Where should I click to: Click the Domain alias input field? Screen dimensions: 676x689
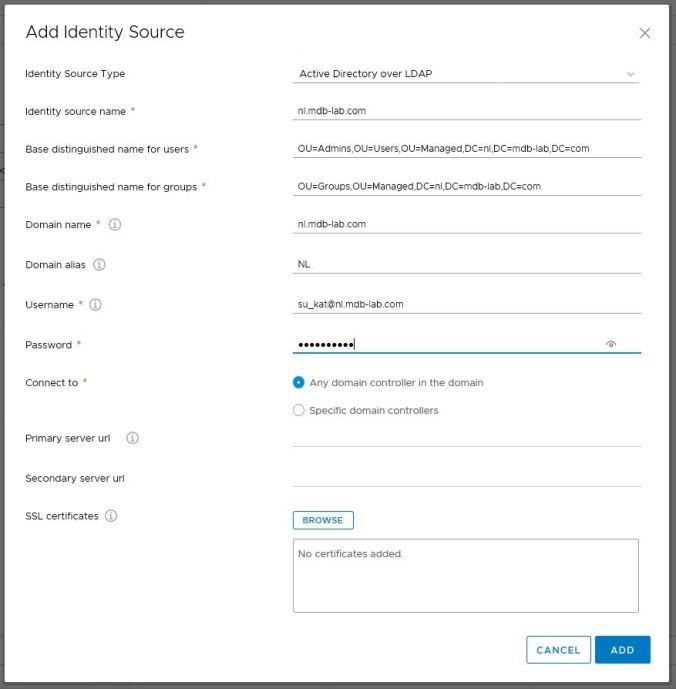pos(465,264)
